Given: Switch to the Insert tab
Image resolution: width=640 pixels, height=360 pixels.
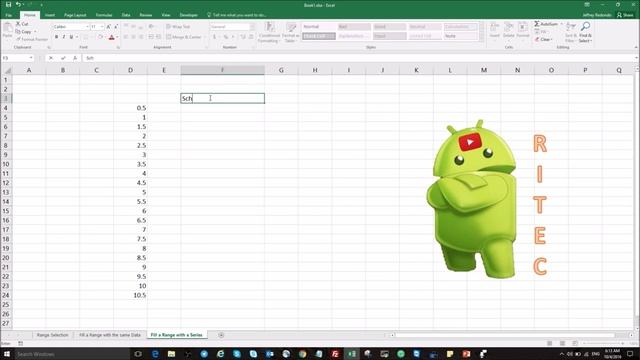Looking at the screenshot, I should click(x=50, y=15).
